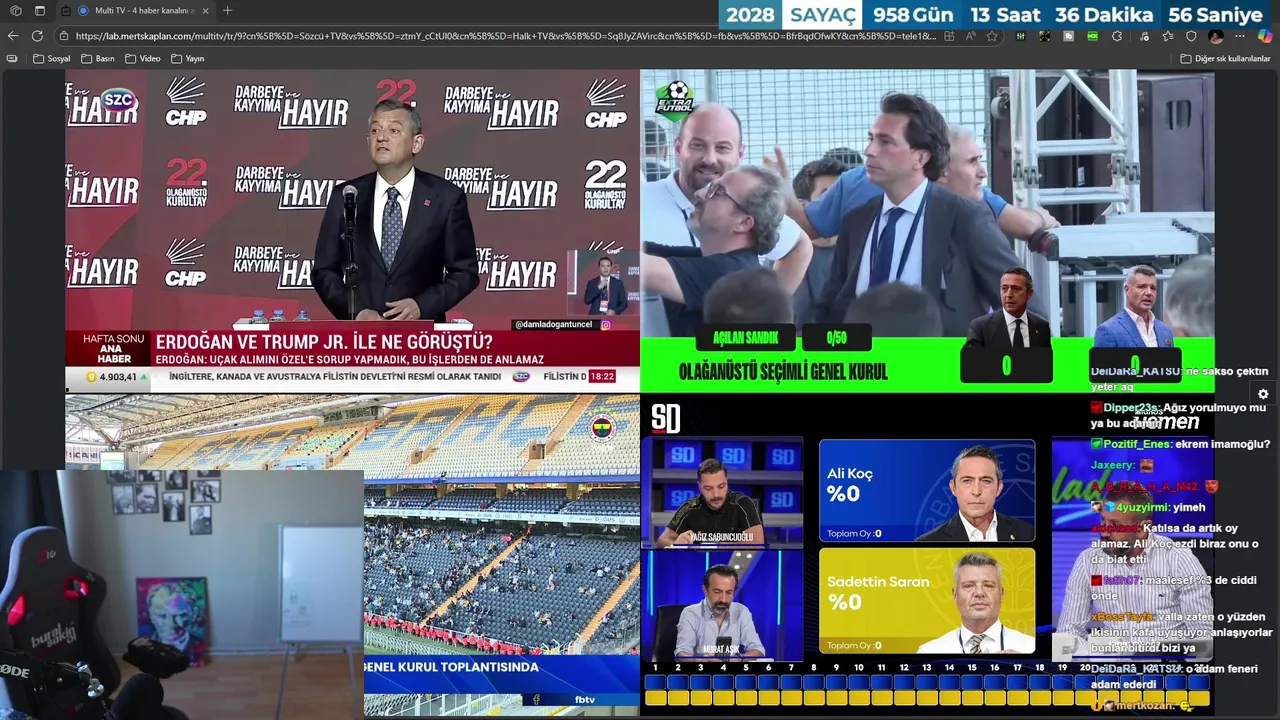1280x720 pixels.
Task: Click the Ali Koç vote card
Action: click(927, 490)
